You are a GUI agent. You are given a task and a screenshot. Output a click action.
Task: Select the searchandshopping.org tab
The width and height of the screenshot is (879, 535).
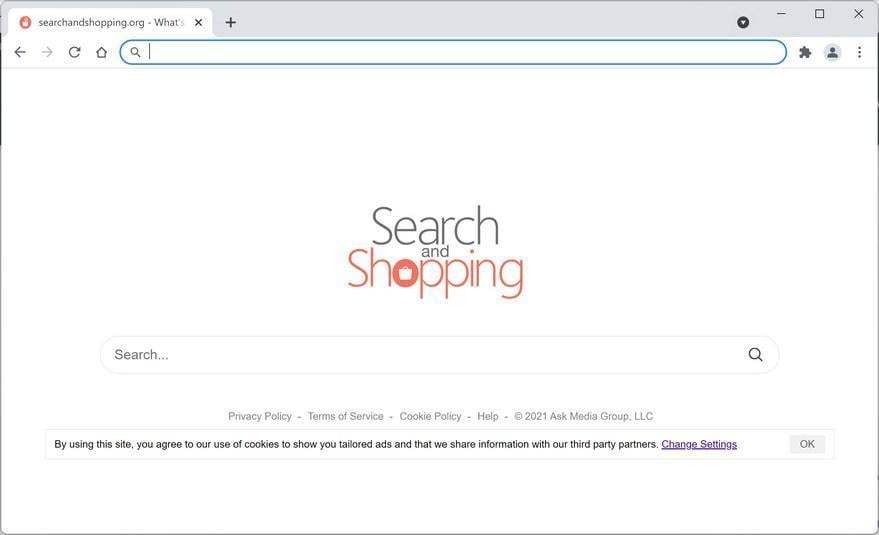tap(110, 22)
